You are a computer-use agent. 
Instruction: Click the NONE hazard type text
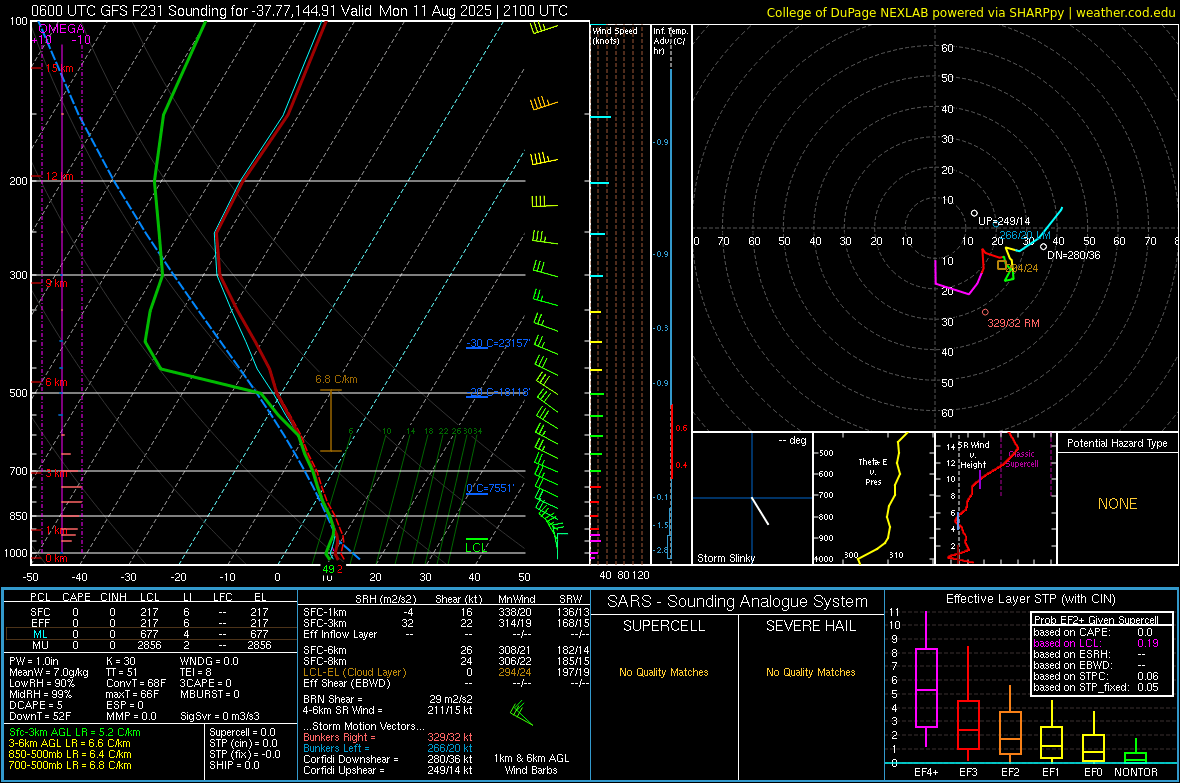pyautogui.click(x=1117, y=504)
